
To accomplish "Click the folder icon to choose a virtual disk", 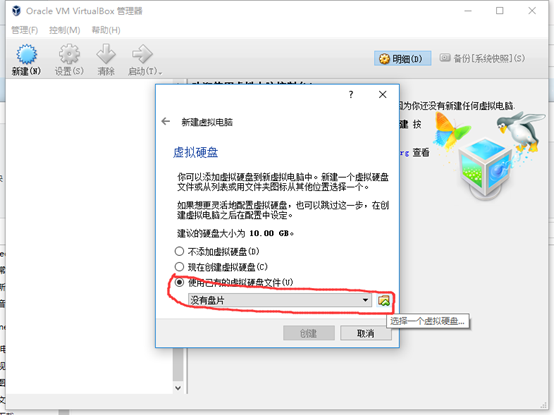I will coord(384,301).
